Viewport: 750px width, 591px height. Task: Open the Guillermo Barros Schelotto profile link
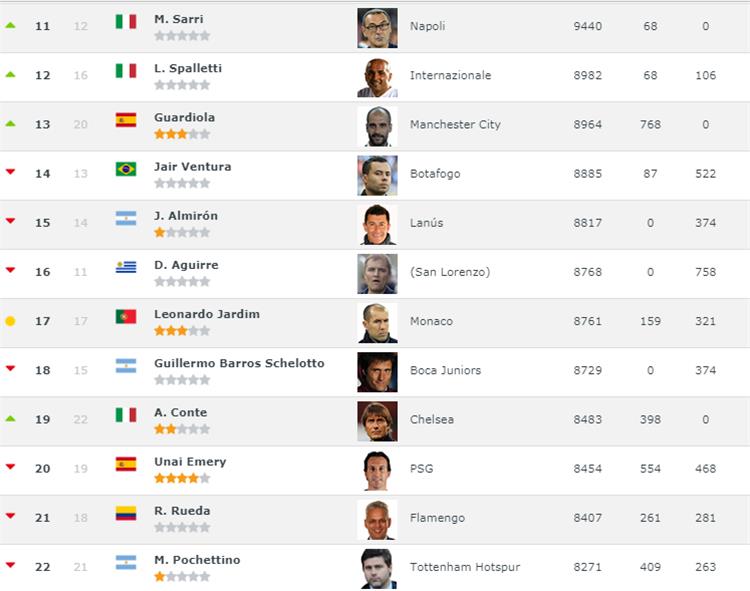coord(239,363)
